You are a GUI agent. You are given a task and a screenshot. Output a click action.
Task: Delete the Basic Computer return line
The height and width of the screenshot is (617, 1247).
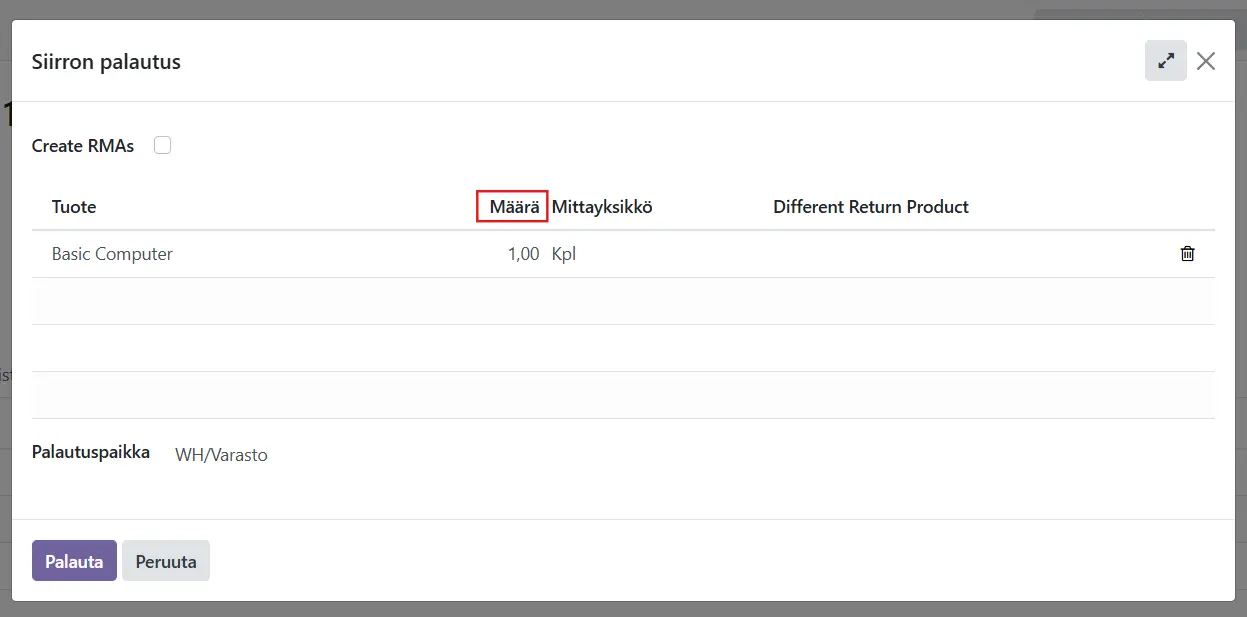click(x=1187, y=254)
